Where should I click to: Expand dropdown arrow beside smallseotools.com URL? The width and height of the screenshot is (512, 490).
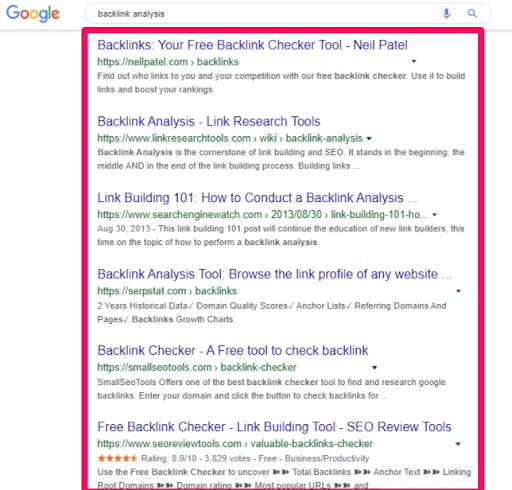[x=374, y=367]
